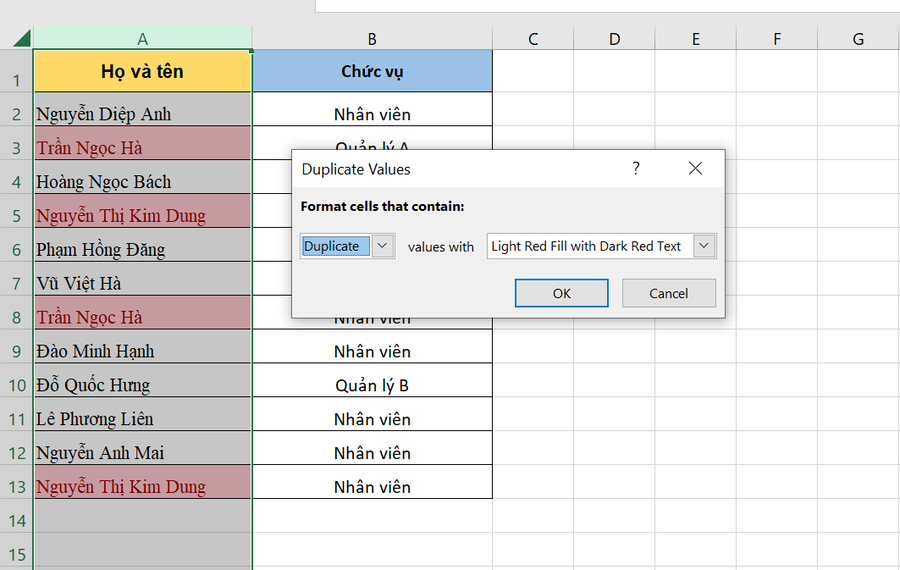Open the Duplicate/Unique dropdown arrow
Screen dimensions: 900x570
384,246
